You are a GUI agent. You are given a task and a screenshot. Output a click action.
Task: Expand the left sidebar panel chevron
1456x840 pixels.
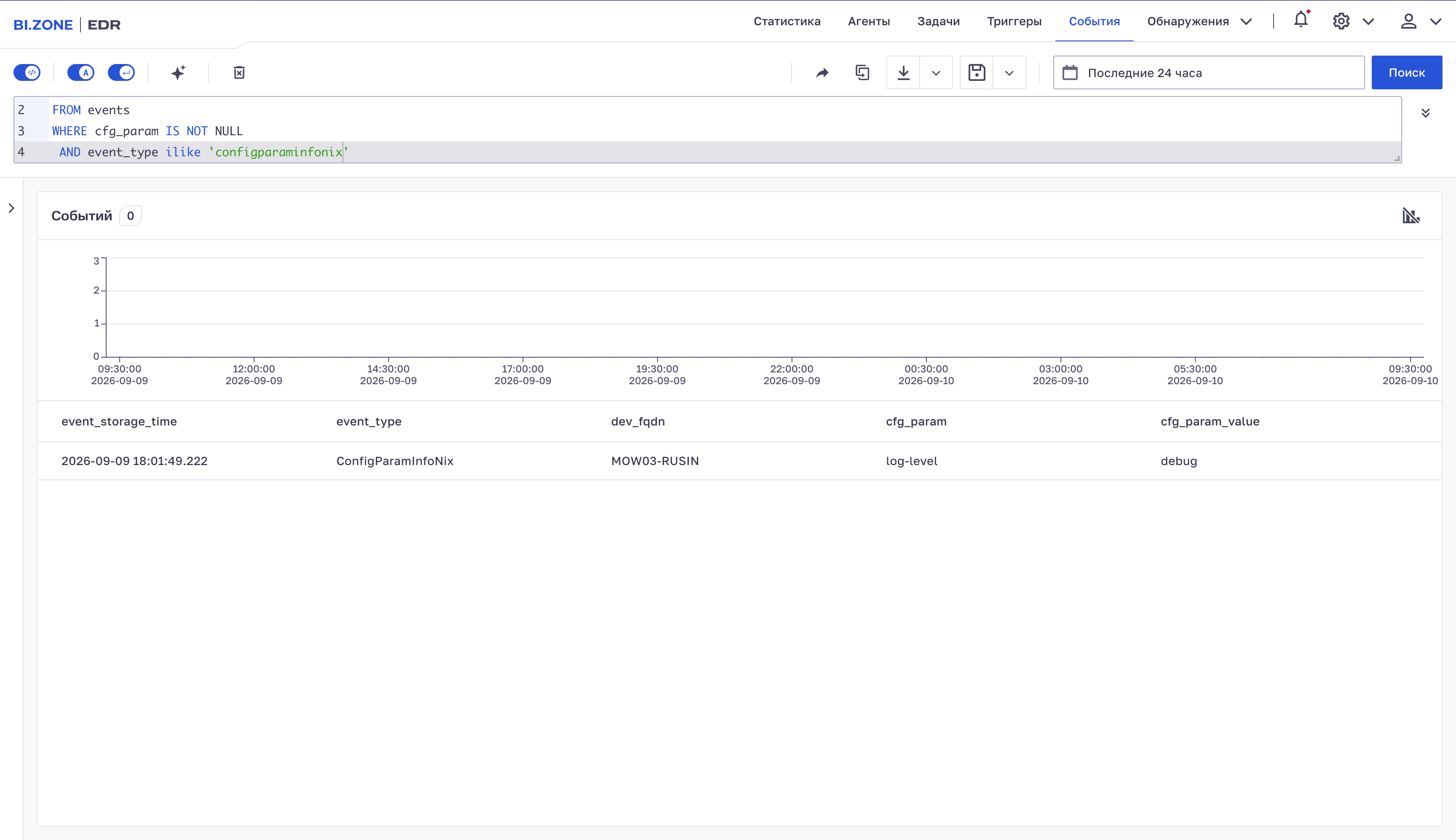tap(11, 208)
